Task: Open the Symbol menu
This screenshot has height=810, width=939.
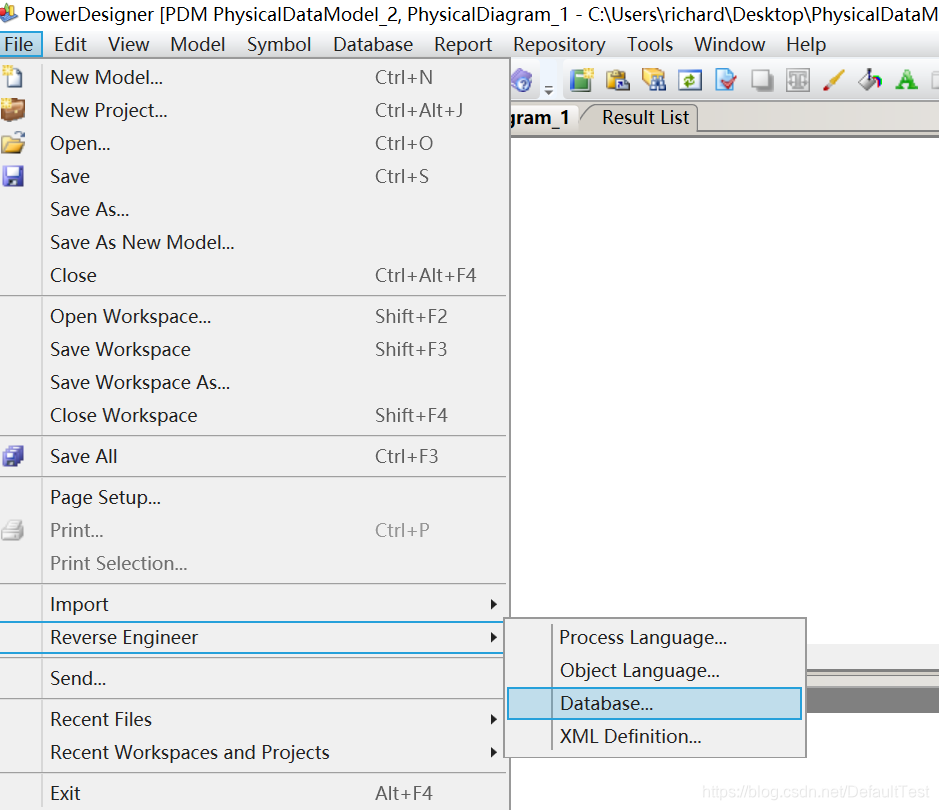Action: [x=279, y=44]
